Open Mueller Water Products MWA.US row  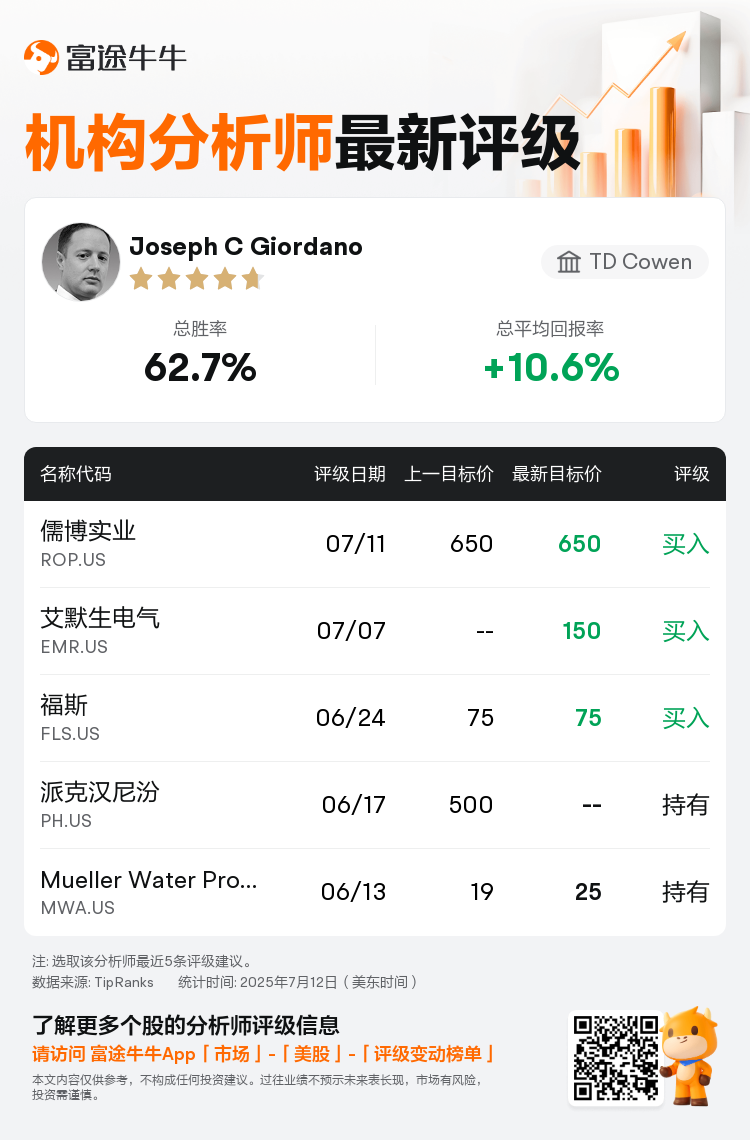click(x=375, y=892)
